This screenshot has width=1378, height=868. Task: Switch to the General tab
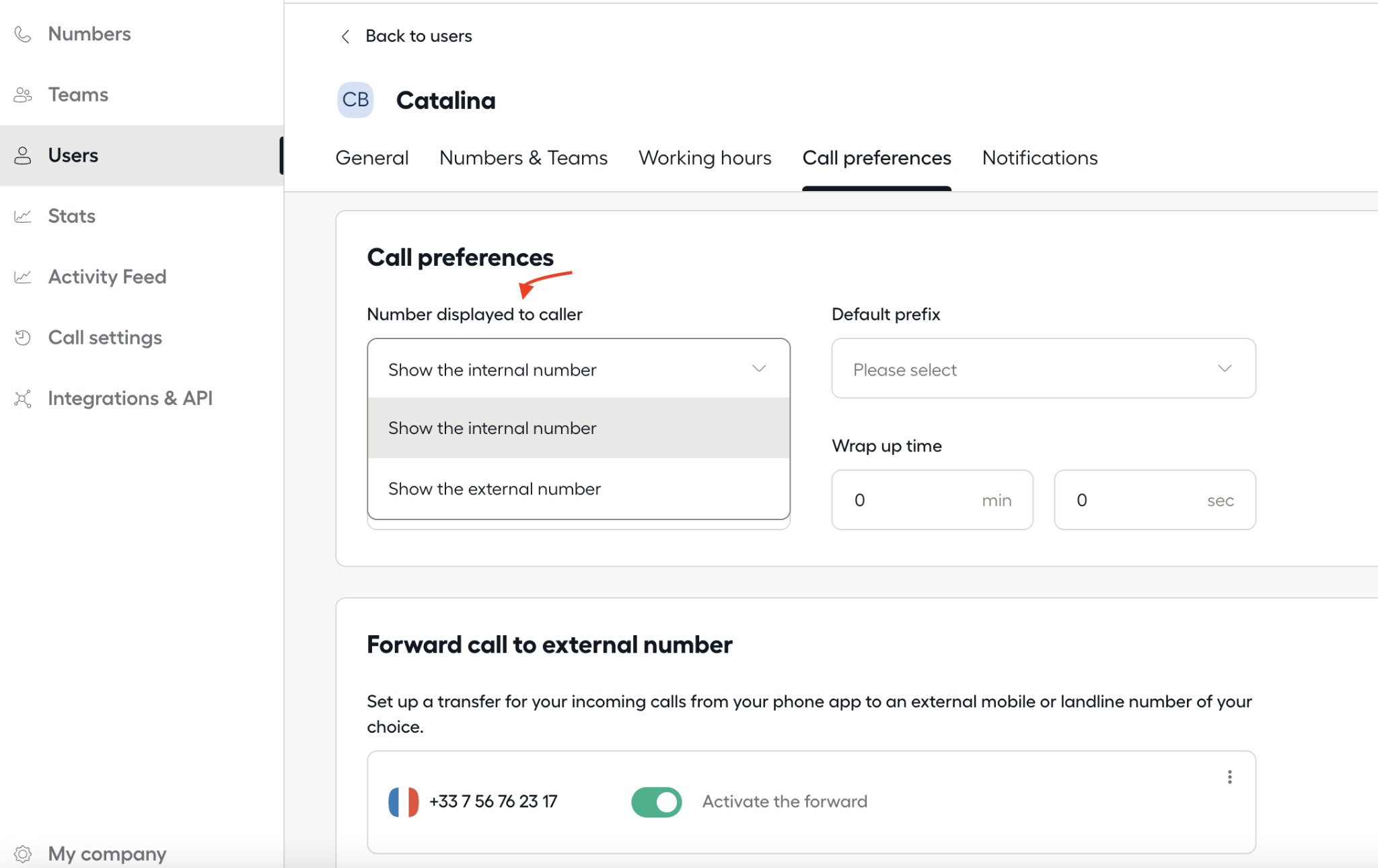372,158
